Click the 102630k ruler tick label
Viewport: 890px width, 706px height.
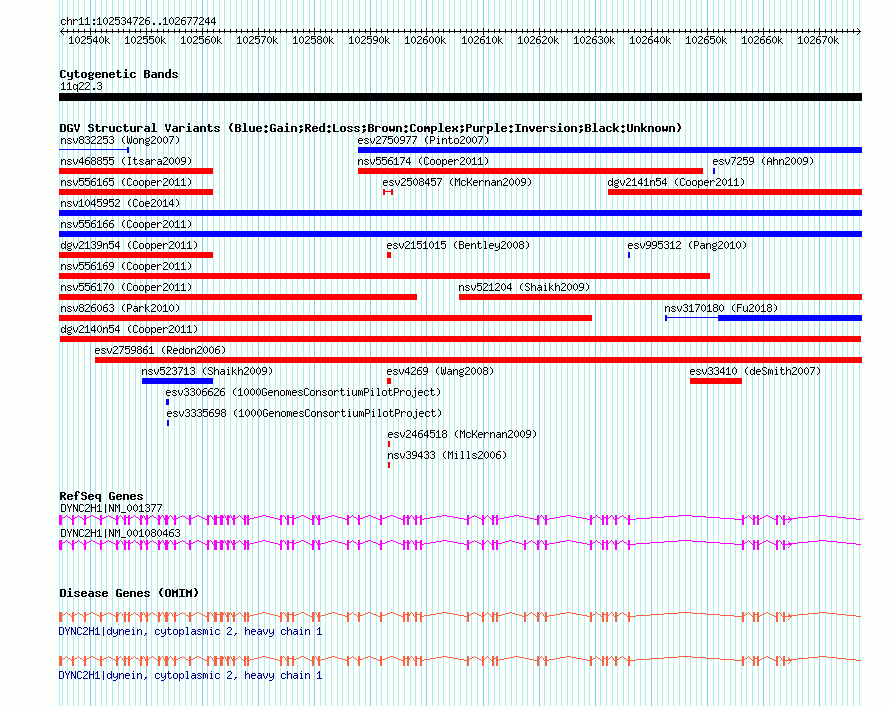[x=594, y=40]
